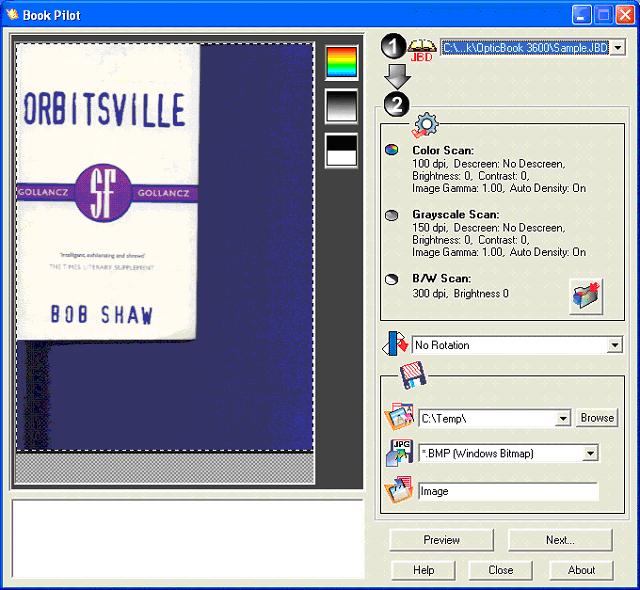Click the color box advanced settings icon button
Image resolution: width=640 pixels, height=590 pixels.
(x=586, y=296)
